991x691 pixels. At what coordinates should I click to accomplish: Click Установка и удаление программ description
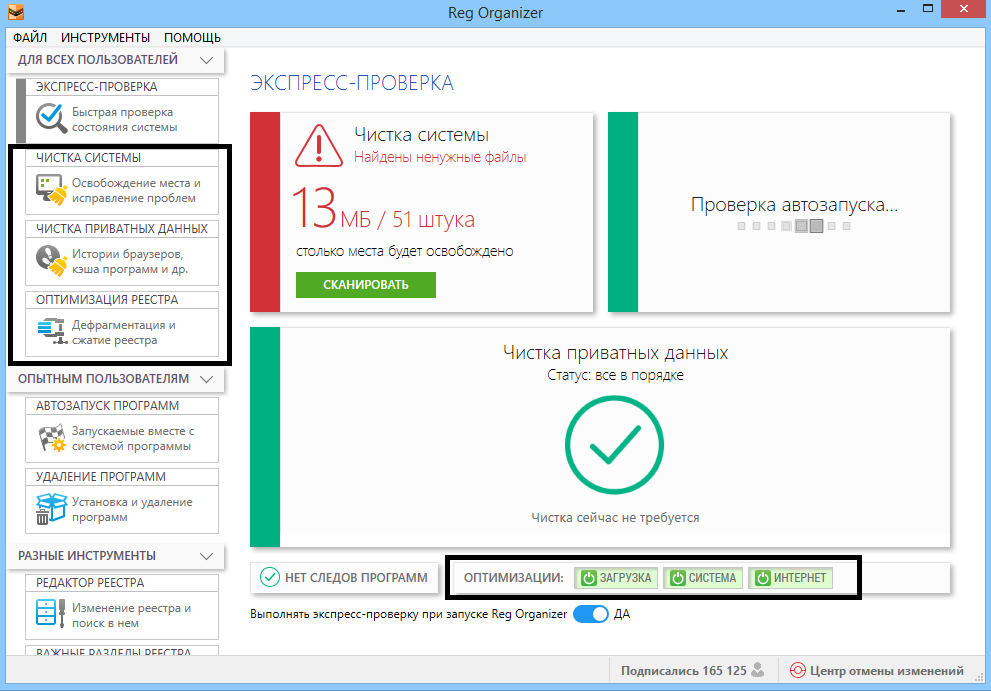click(132, 510)
